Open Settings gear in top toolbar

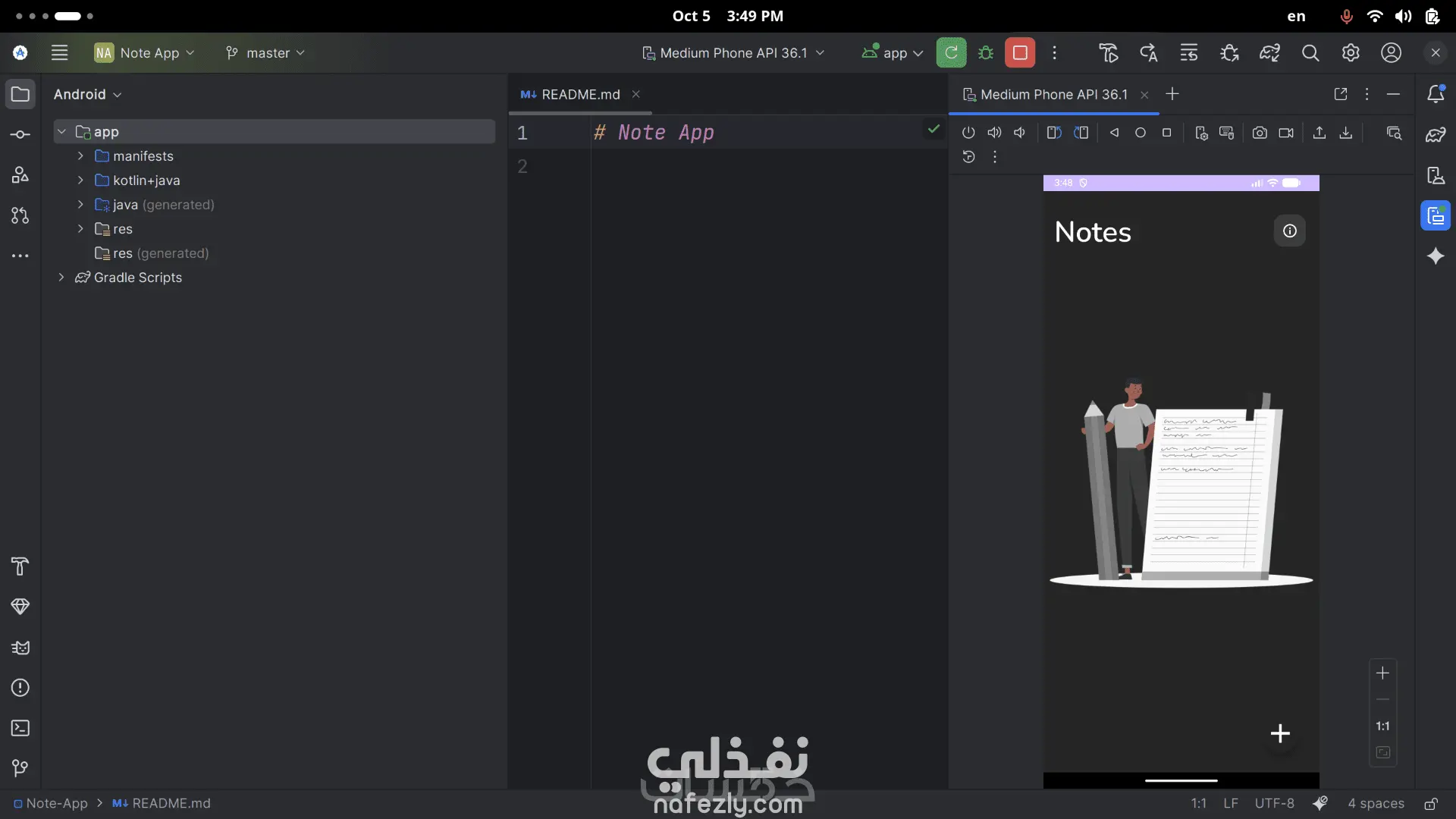1351,53
